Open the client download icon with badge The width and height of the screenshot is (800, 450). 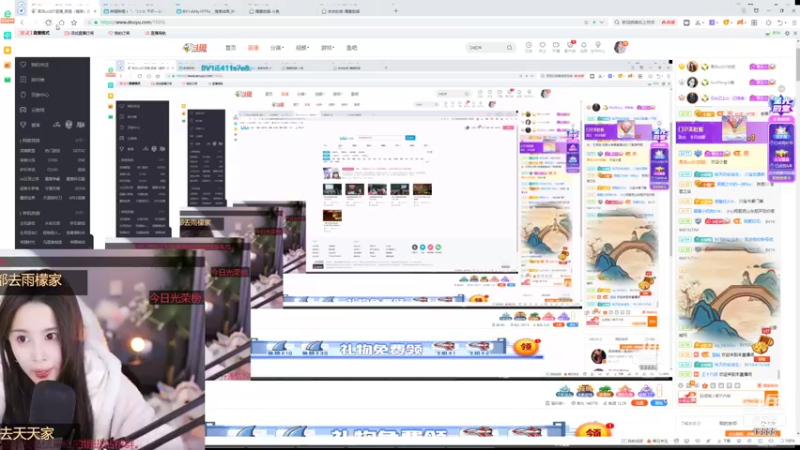(570, 47)
